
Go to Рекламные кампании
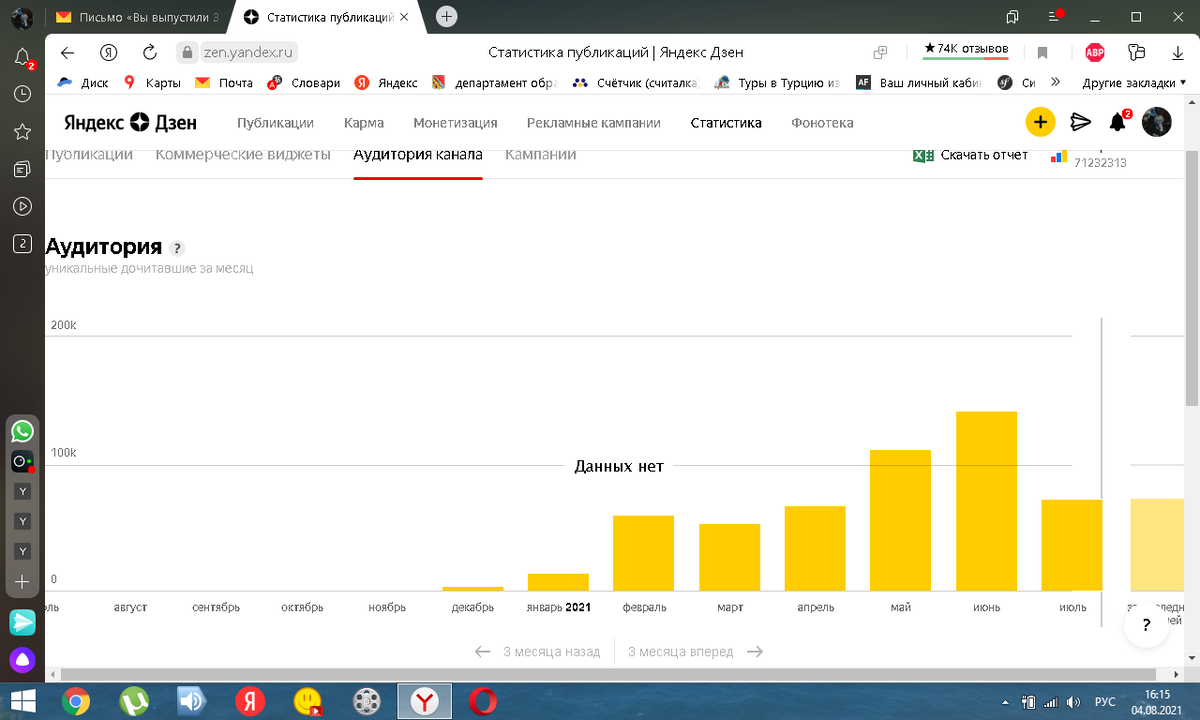click(594, 123)
